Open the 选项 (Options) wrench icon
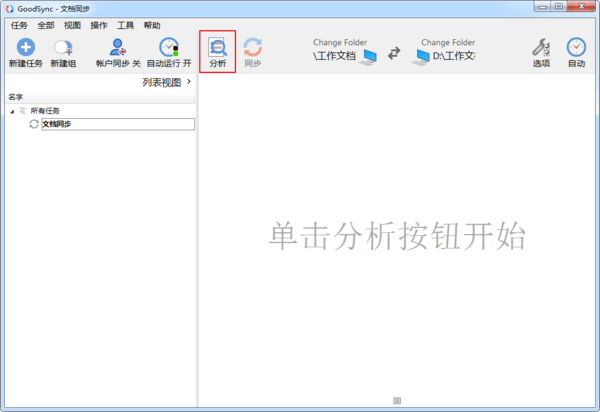This screenshot has width=600, height=412. tap(540, 50)
